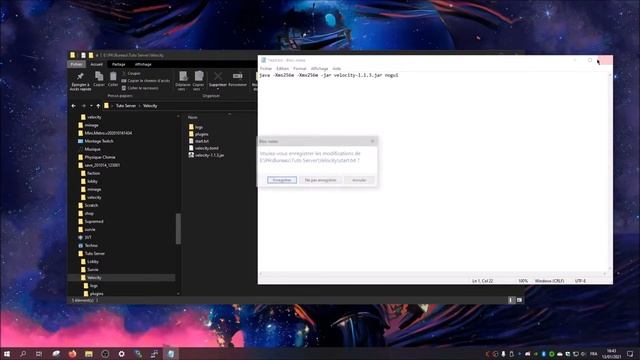Open the Déplacer vers ribbon button
This screenshot has height=360, width=640.
(182, 80)
